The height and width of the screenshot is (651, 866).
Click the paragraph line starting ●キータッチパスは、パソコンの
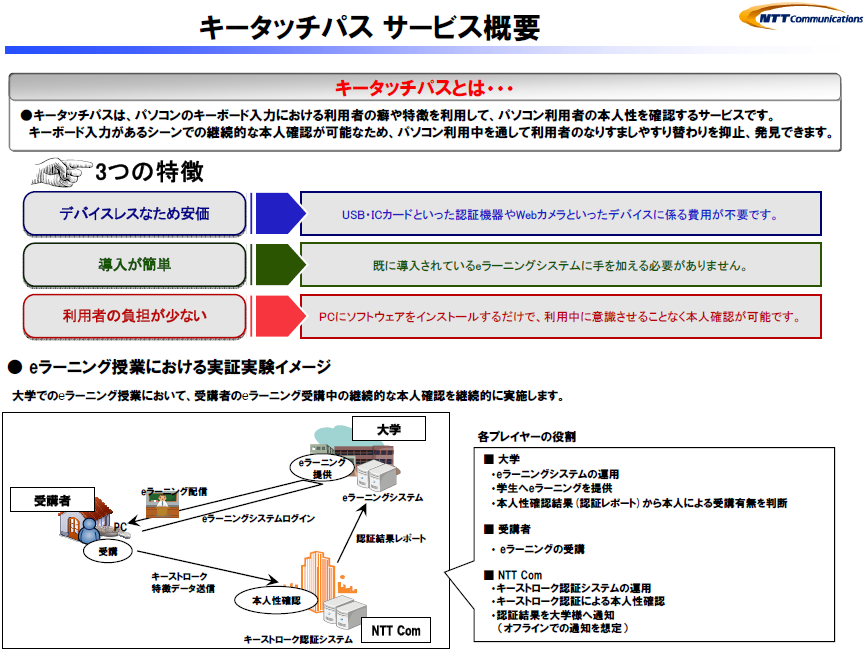coord(398,115)
